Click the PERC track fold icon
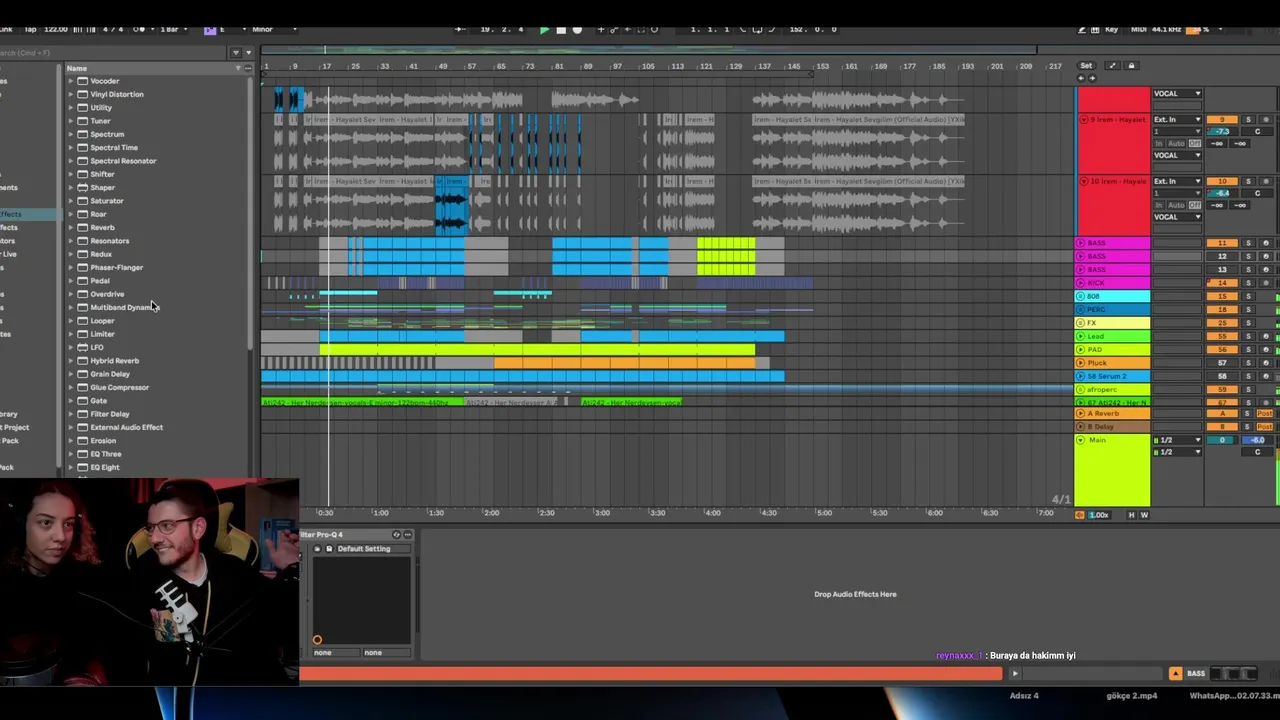The height and width of the screenshot is (720, 1280). tap(1080, 310)
